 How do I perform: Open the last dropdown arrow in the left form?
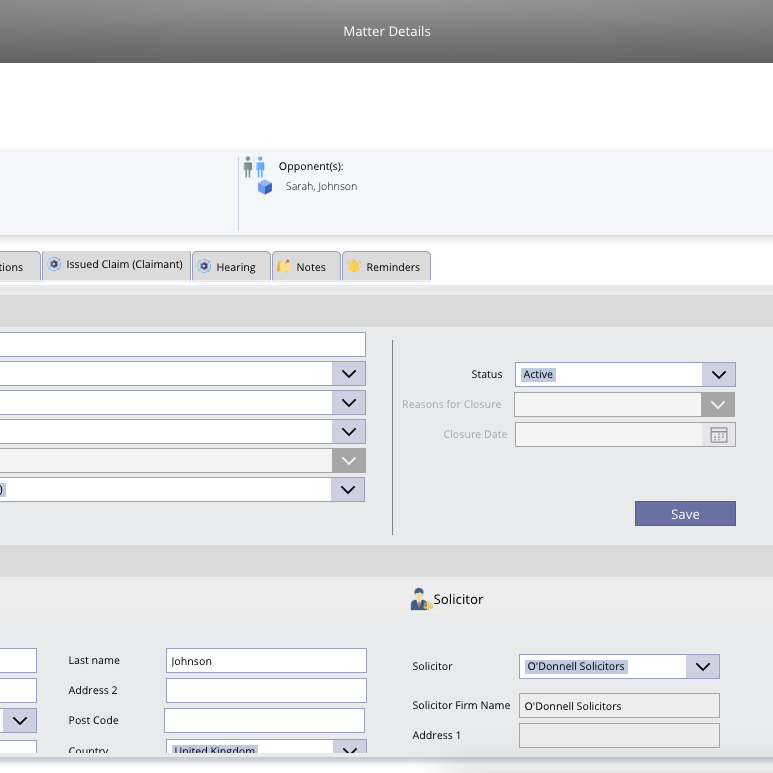click(x=348, y=490)
